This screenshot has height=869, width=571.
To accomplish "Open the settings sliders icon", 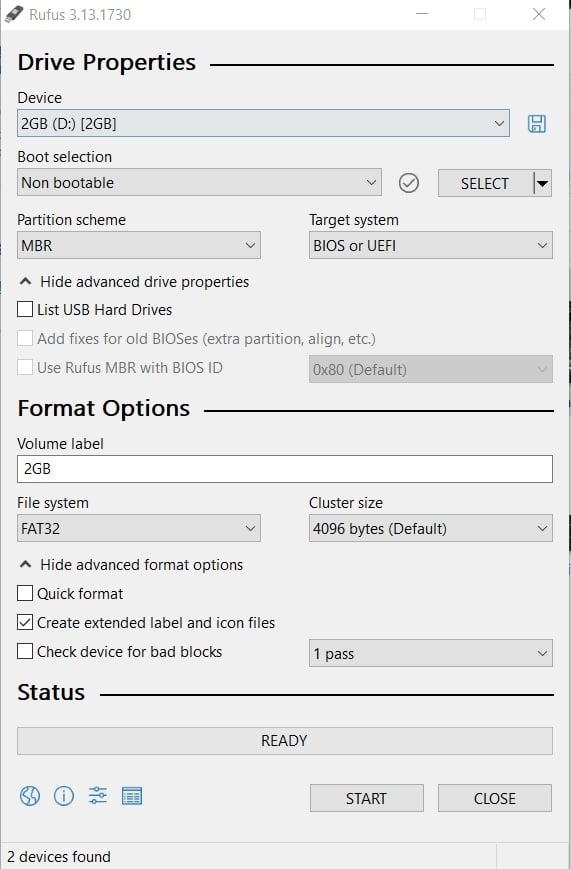I will [98, 796].
